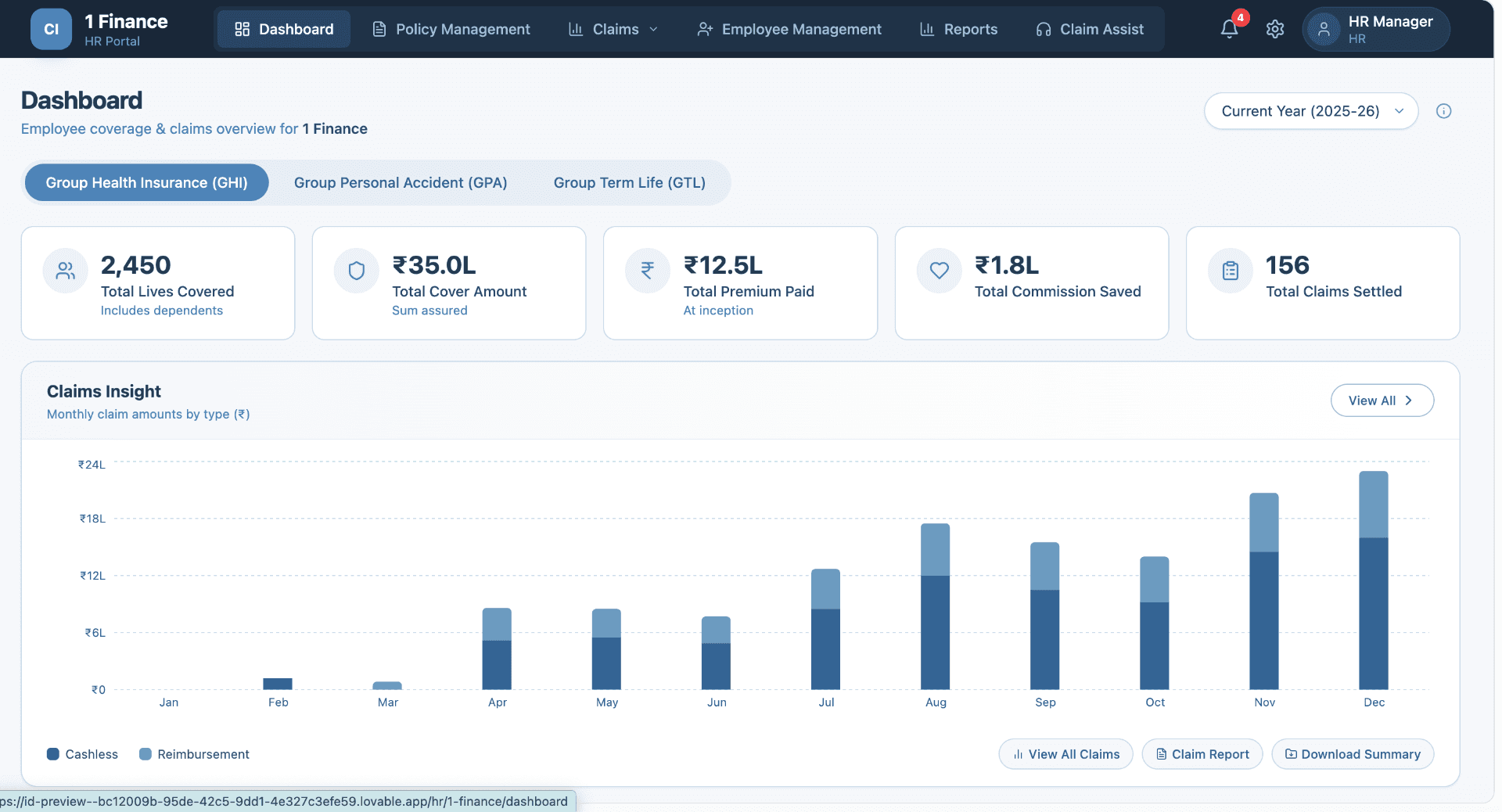The image size is (1502, 812).
Task: Open notifications bell icon
Action: pos(1229,30)
